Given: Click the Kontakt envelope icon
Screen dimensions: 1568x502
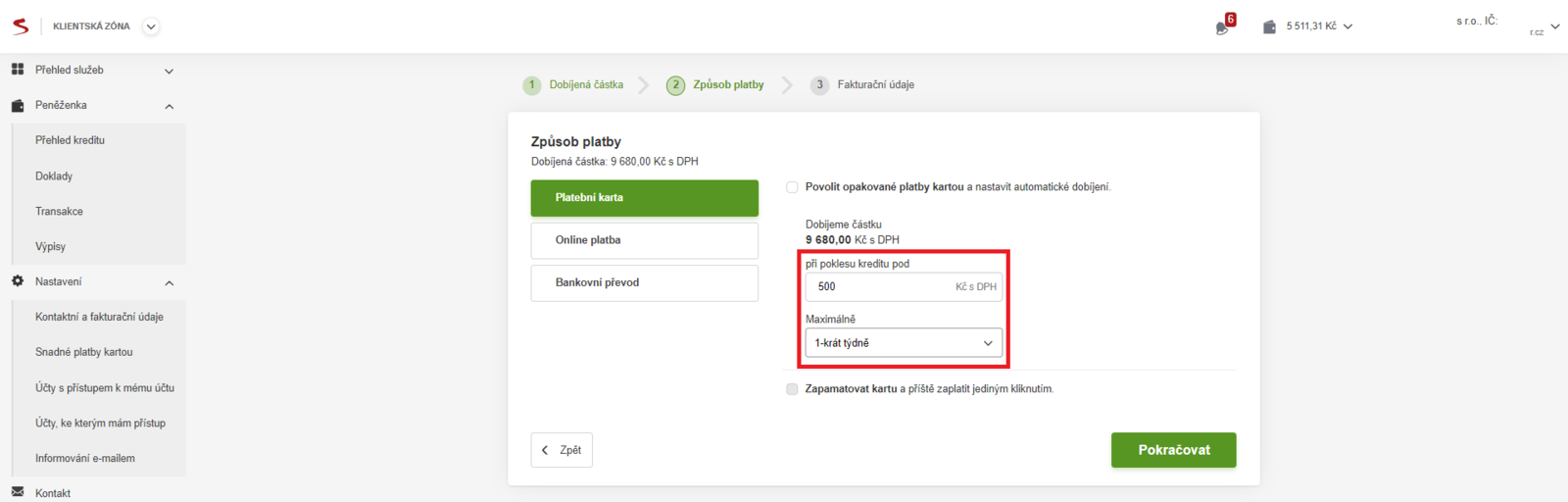Looking at the screenshot, I should [18, 492].
